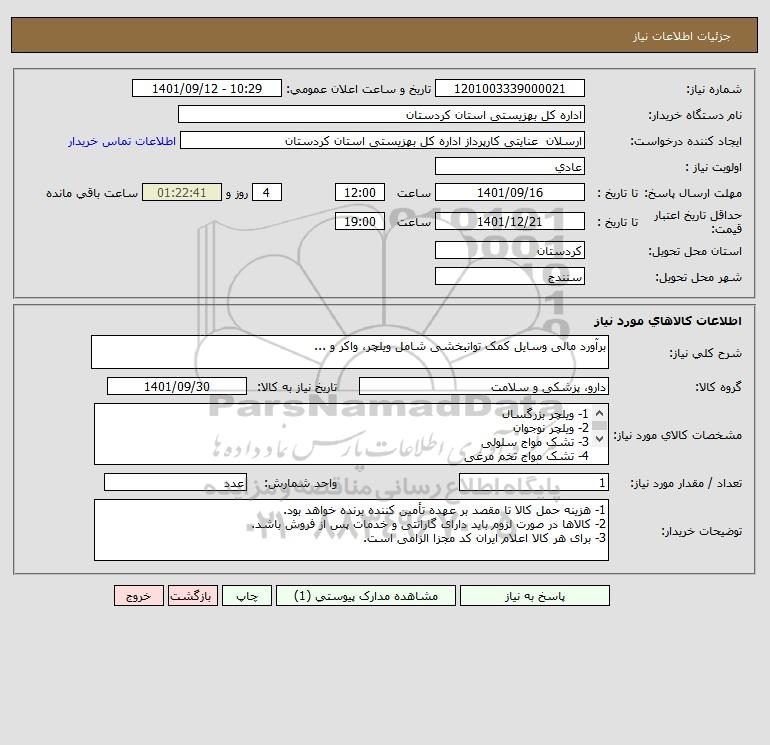Screen dimensions: 770x745
Task: Click the announcement date field 1401/09/12 - 10:29
Action: [207, 88]
